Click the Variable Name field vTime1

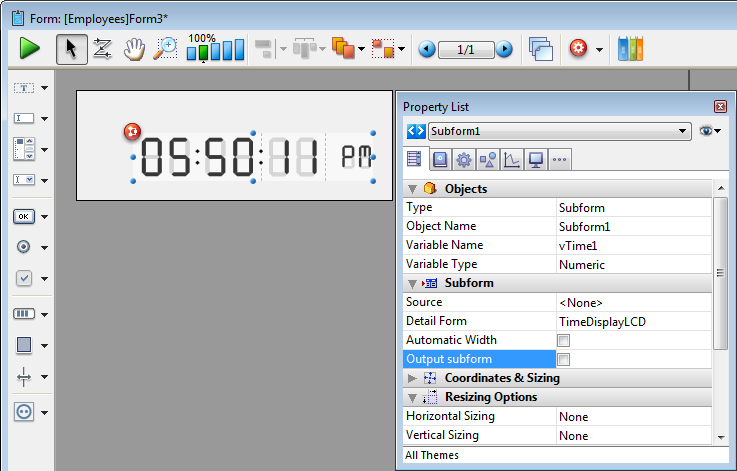point(632,246)
